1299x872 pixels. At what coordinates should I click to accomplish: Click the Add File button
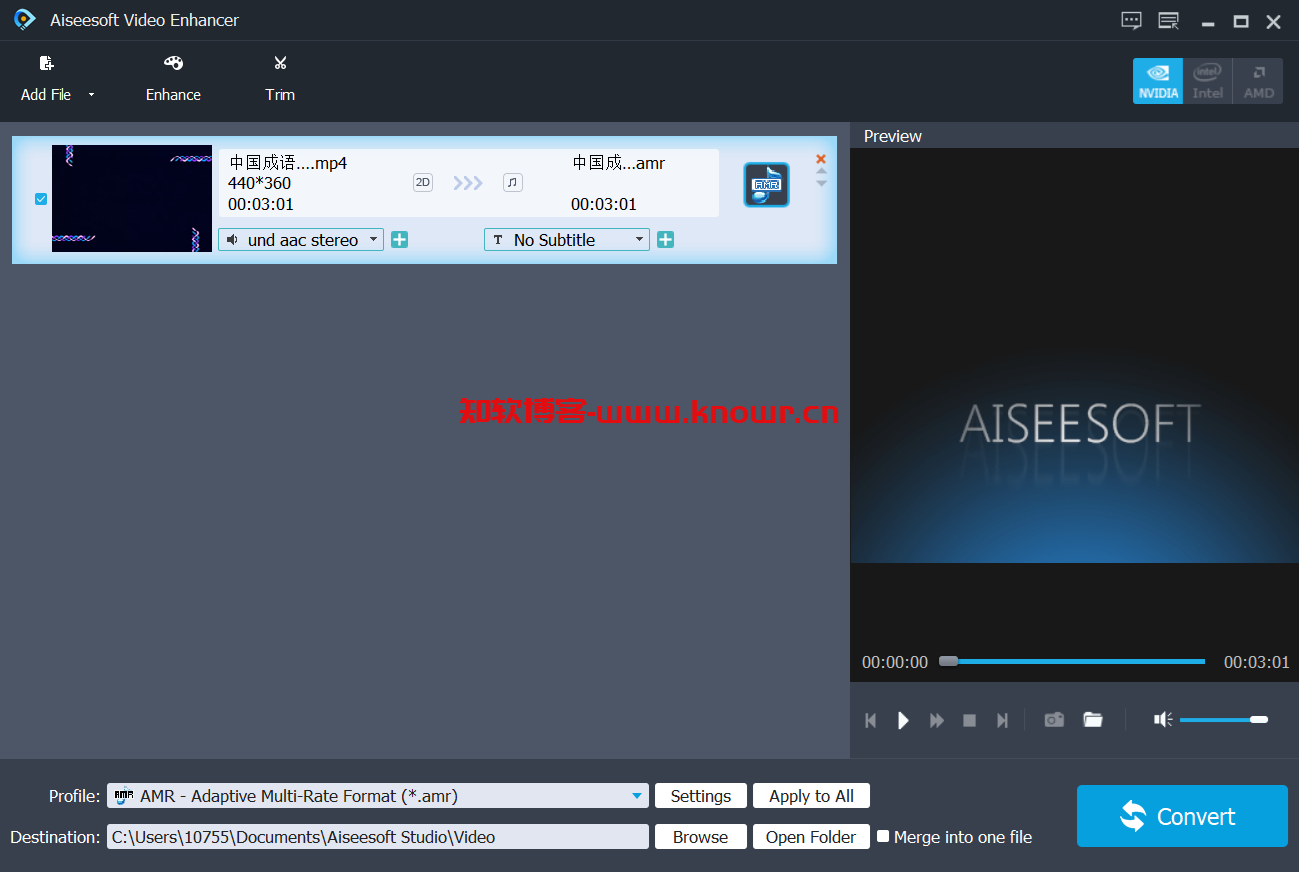pos(46,79)
